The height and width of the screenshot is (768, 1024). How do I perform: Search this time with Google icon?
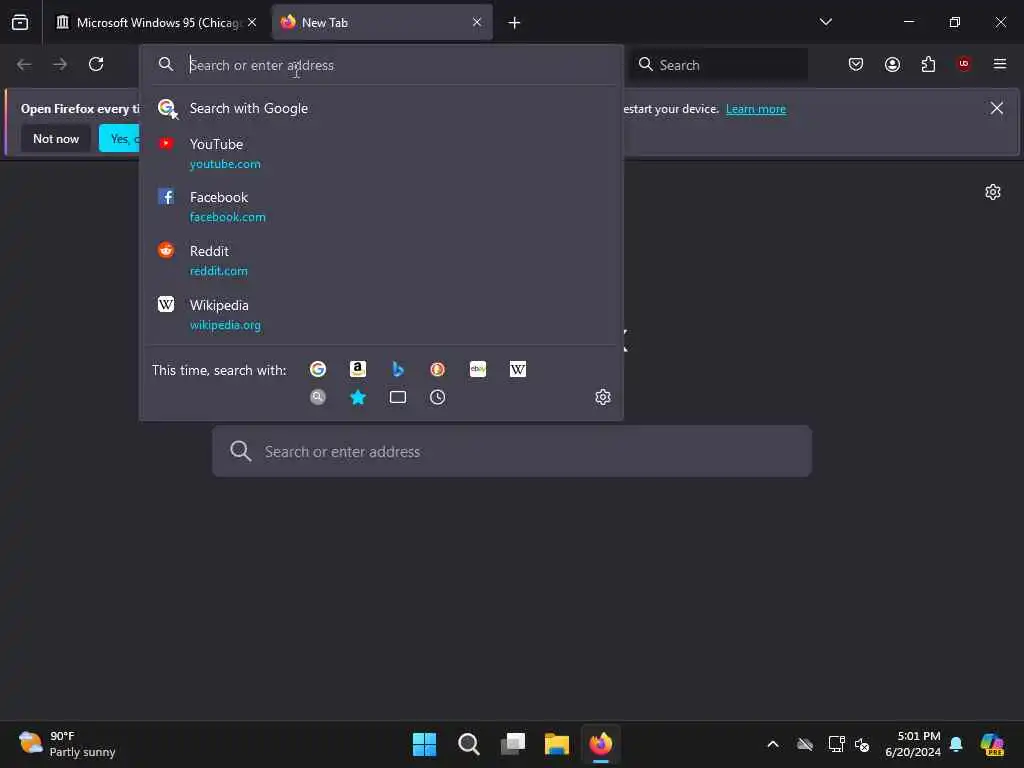[318, 370]
